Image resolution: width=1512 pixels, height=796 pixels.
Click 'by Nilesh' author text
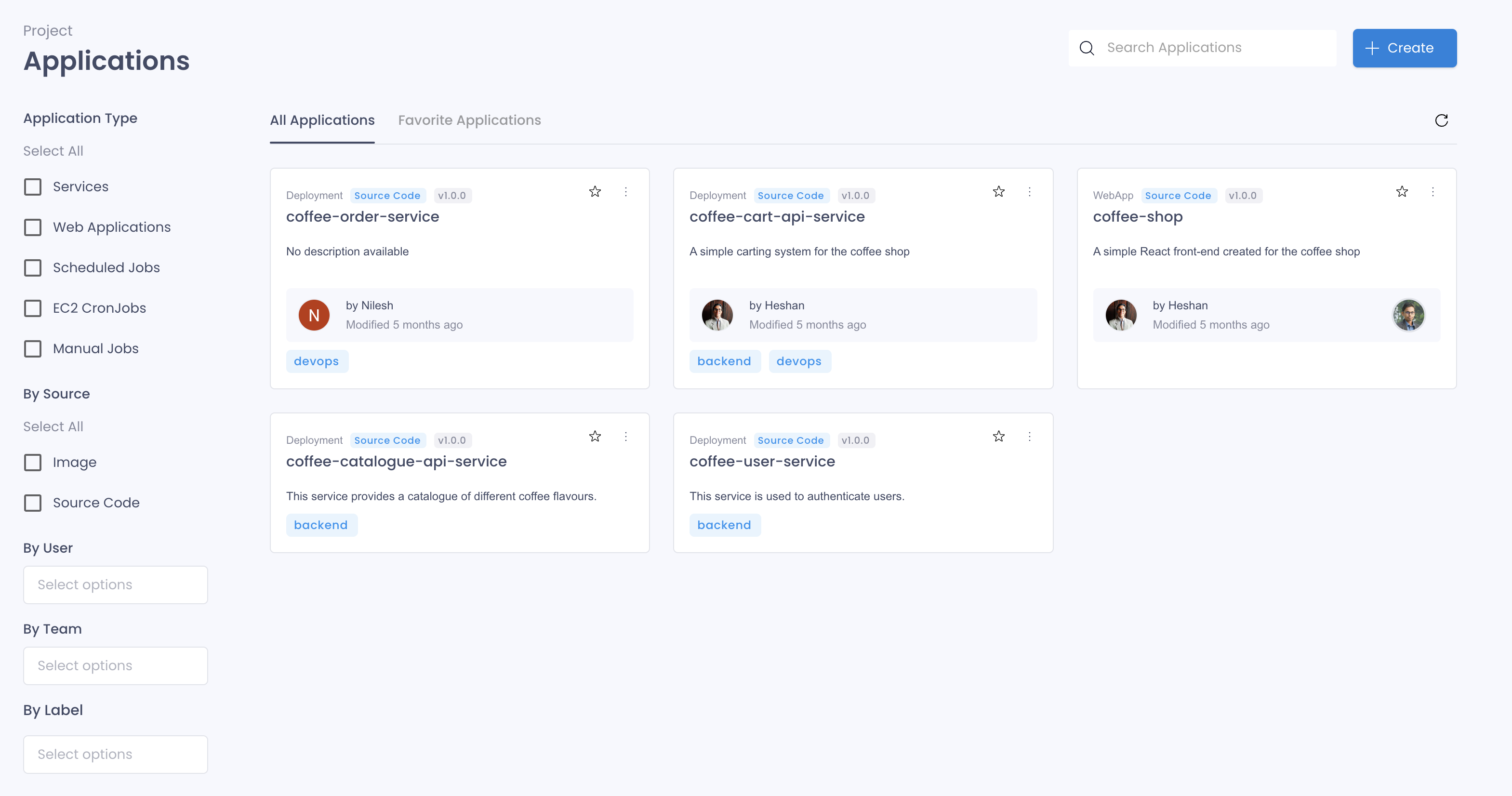click(369, 306)
